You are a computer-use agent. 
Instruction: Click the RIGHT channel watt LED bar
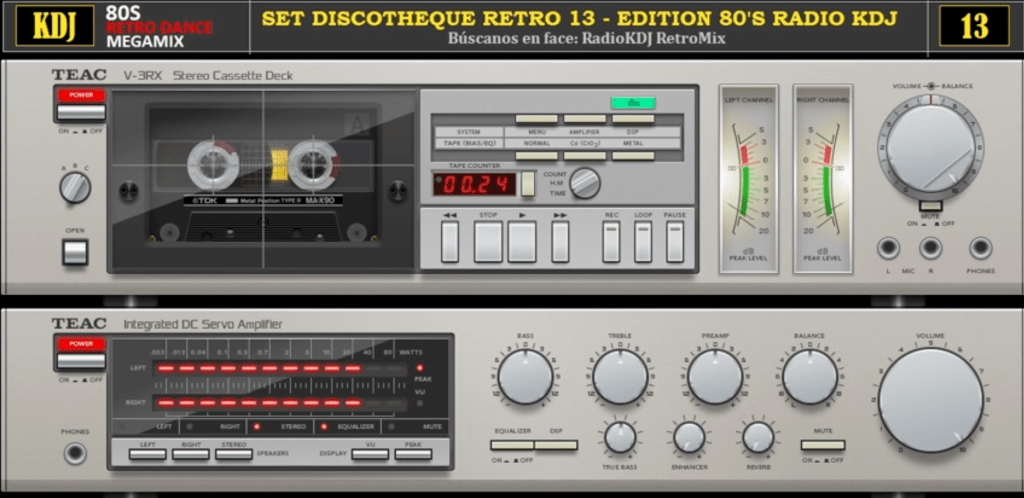coord(280,403)
